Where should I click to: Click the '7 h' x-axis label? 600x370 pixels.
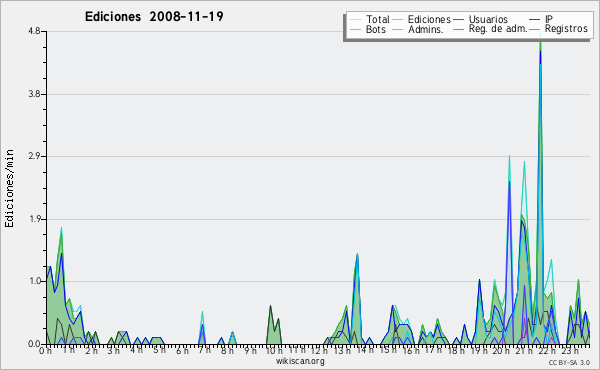coord(204,350)
